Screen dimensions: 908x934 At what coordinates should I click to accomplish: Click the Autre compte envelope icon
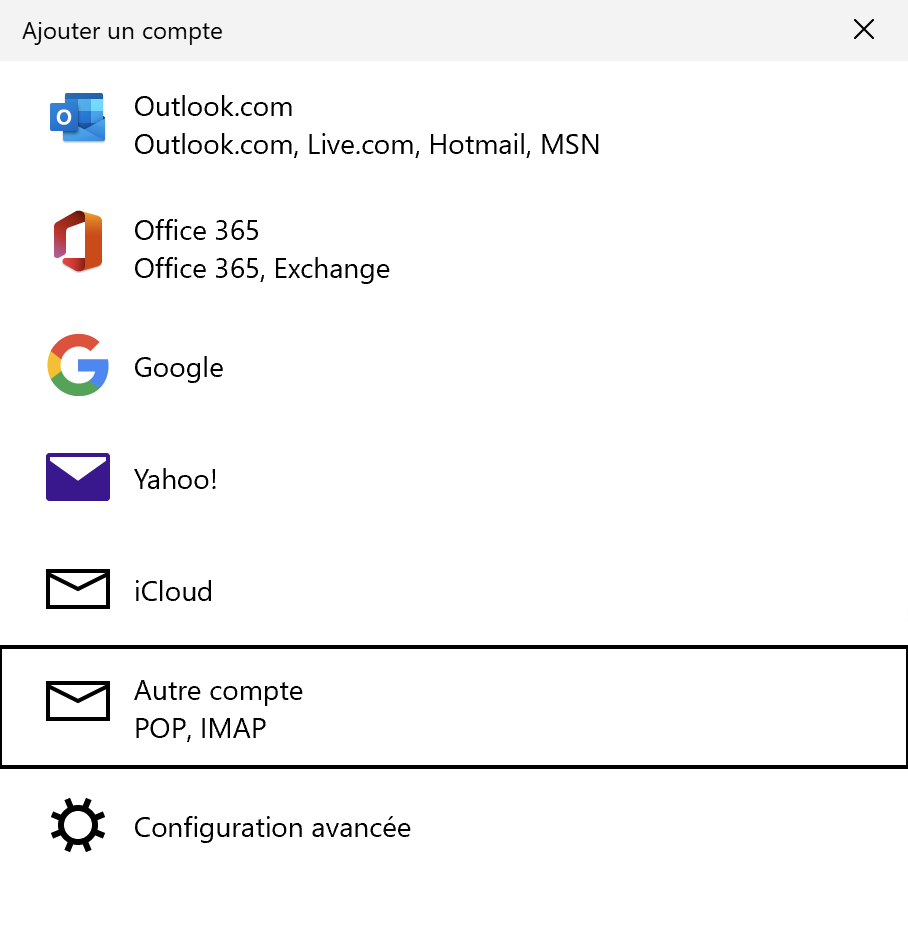(78, 701)
